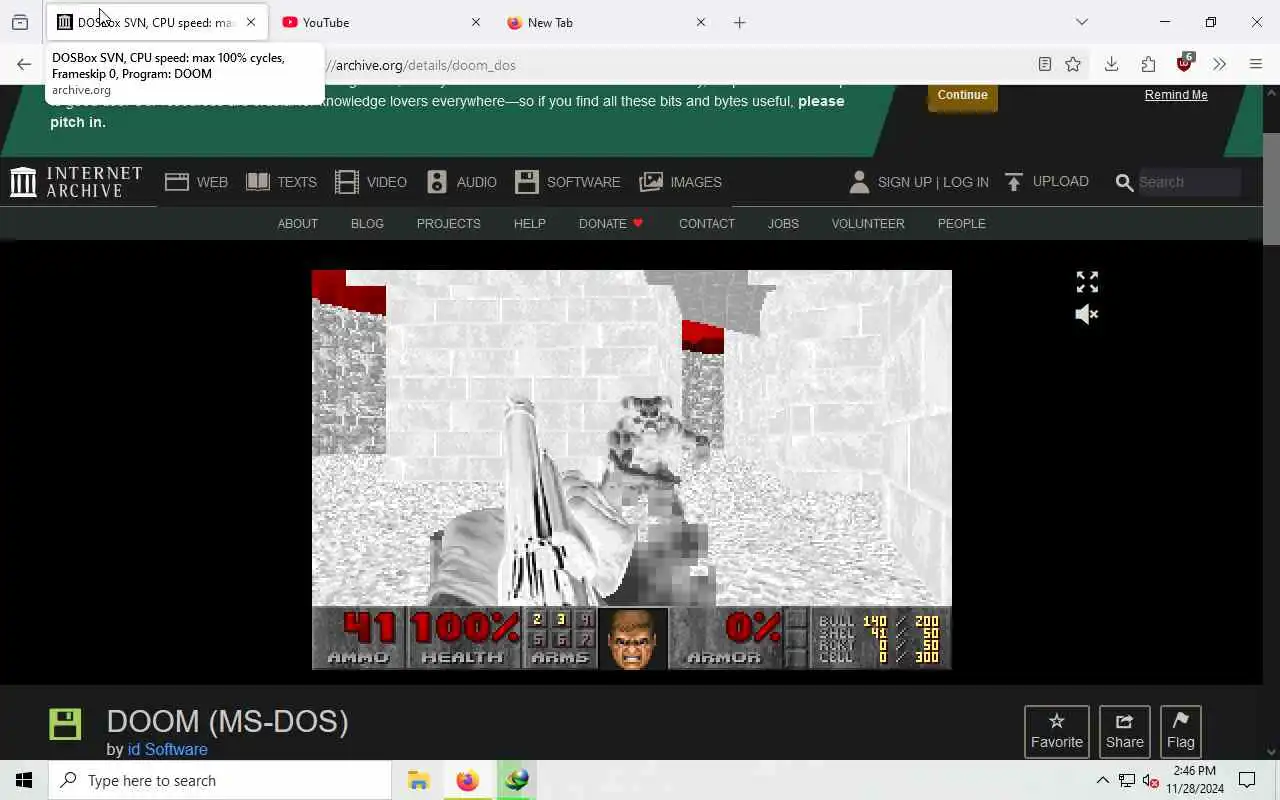Open the muted volume tray icon
Viewport: 1280px width, 800px height.
pyautogui.click(x=1151, y=780)
